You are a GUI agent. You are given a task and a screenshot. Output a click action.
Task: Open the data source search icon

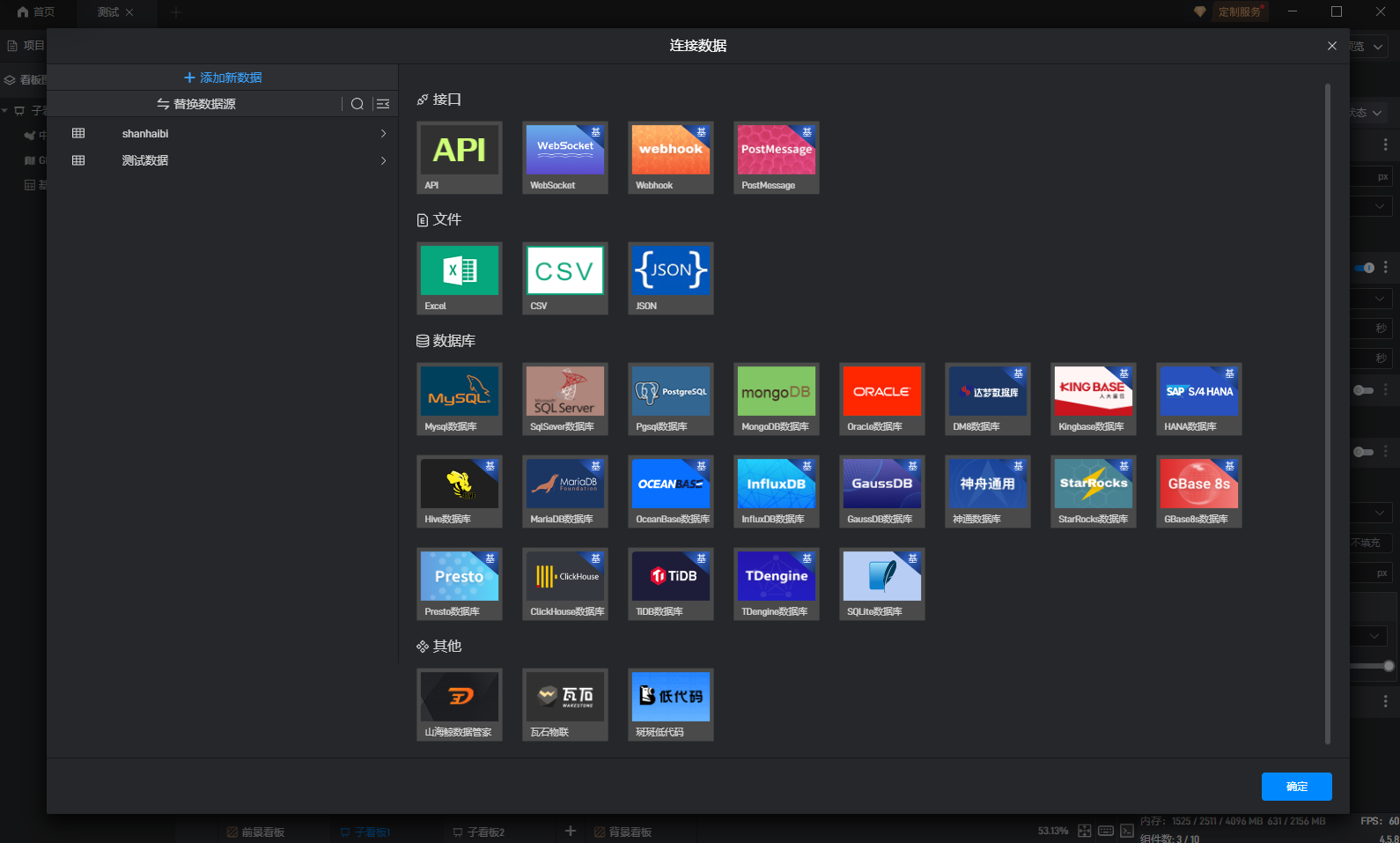click(x=357, y=104)
